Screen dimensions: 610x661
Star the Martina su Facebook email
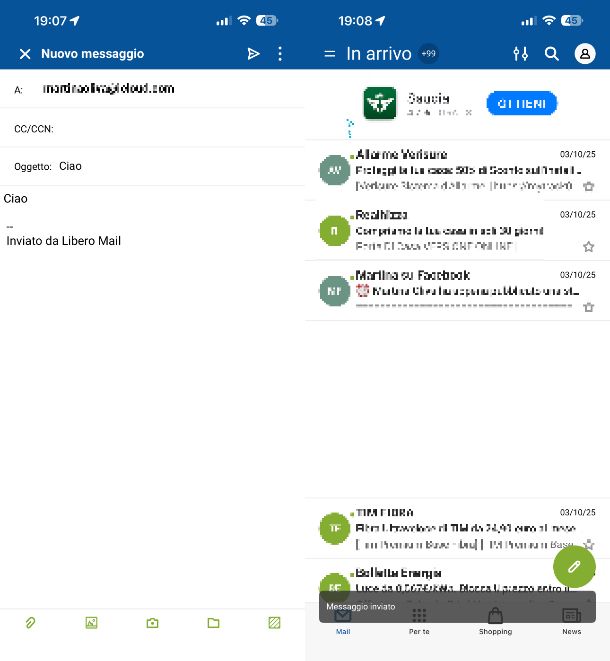(x=589, y=307)
